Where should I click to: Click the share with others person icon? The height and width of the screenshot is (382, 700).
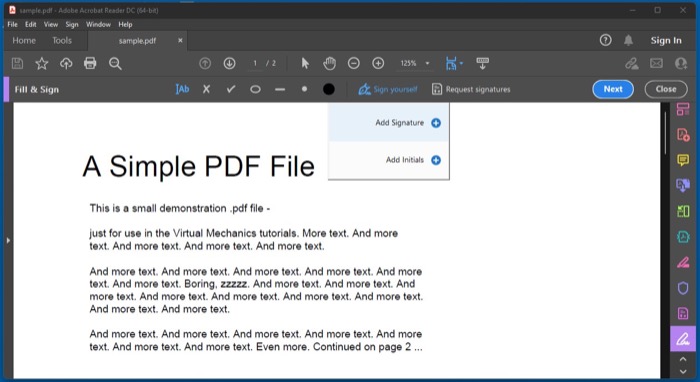coord(681,63)
